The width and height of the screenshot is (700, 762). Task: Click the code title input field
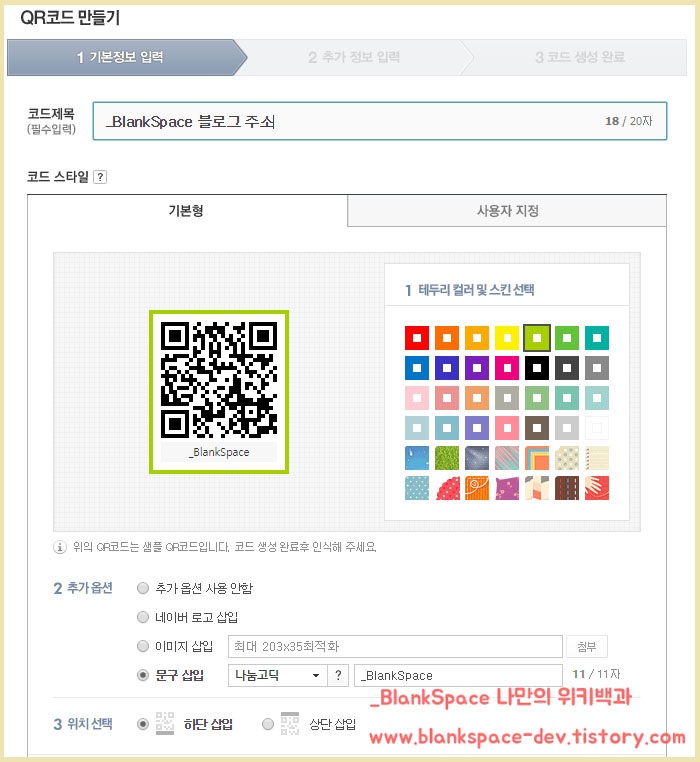(x=380, y=121)
